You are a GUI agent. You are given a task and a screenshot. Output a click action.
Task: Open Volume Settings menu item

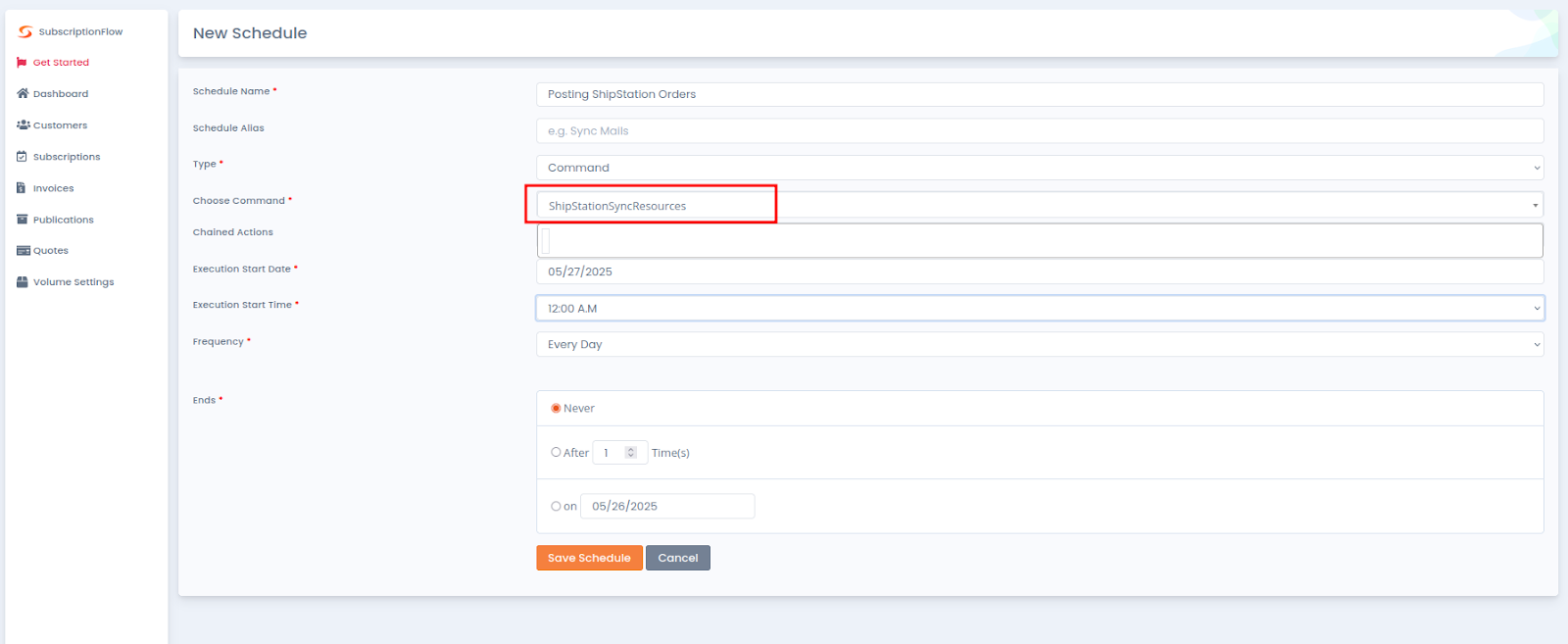pyautogui.click(x=73, y=282)
